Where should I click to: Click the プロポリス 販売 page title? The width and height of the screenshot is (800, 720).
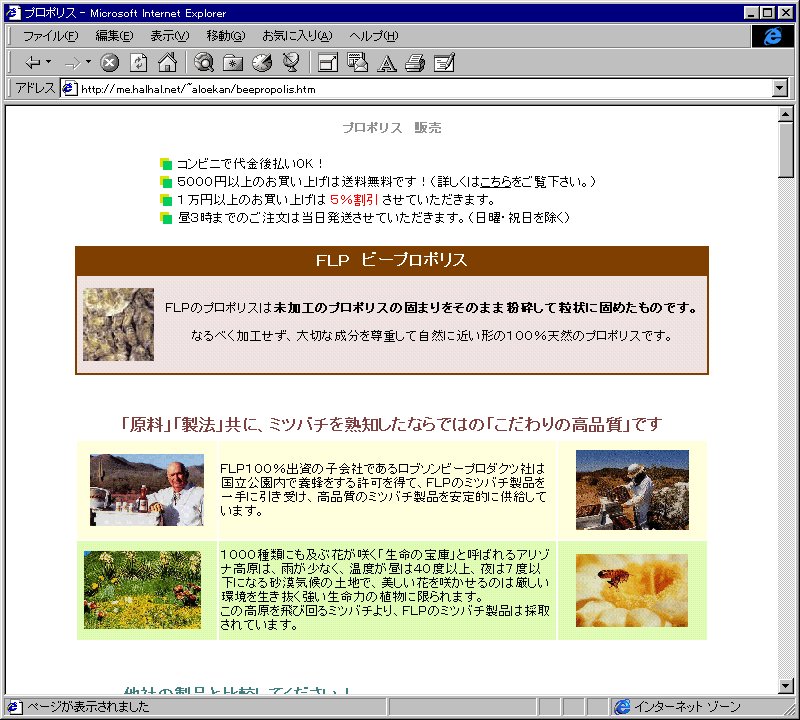click(392, 128)
